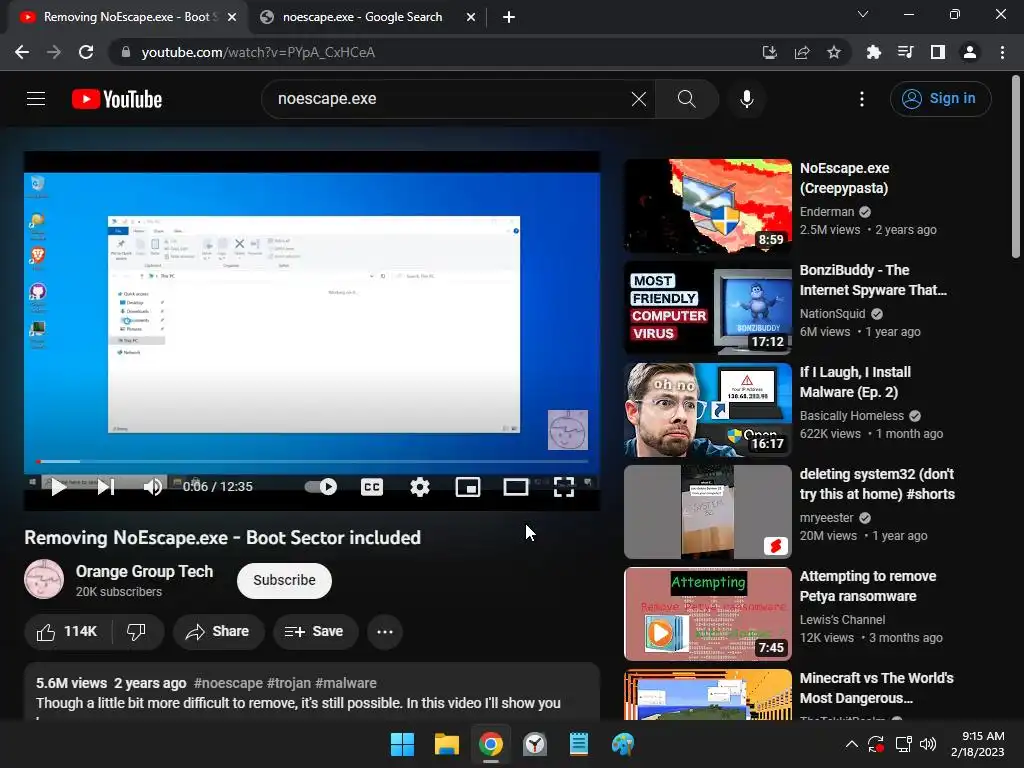Click the Sign in button

940,99
